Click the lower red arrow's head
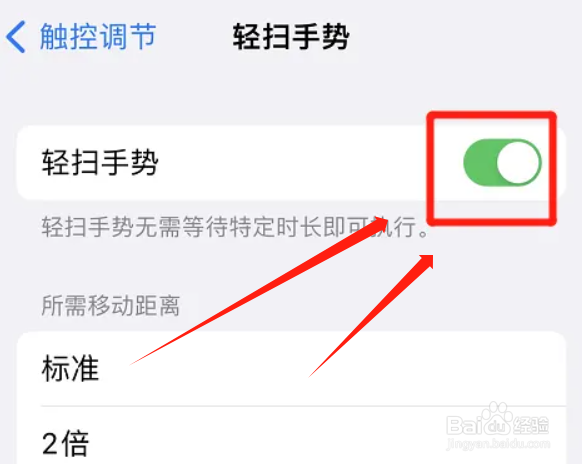The image size is (582, 464). tap(424, 262)
